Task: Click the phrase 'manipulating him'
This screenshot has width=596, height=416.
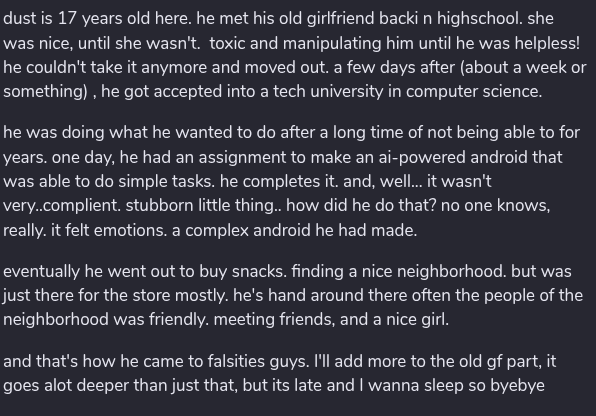Action: coord(332,43)
